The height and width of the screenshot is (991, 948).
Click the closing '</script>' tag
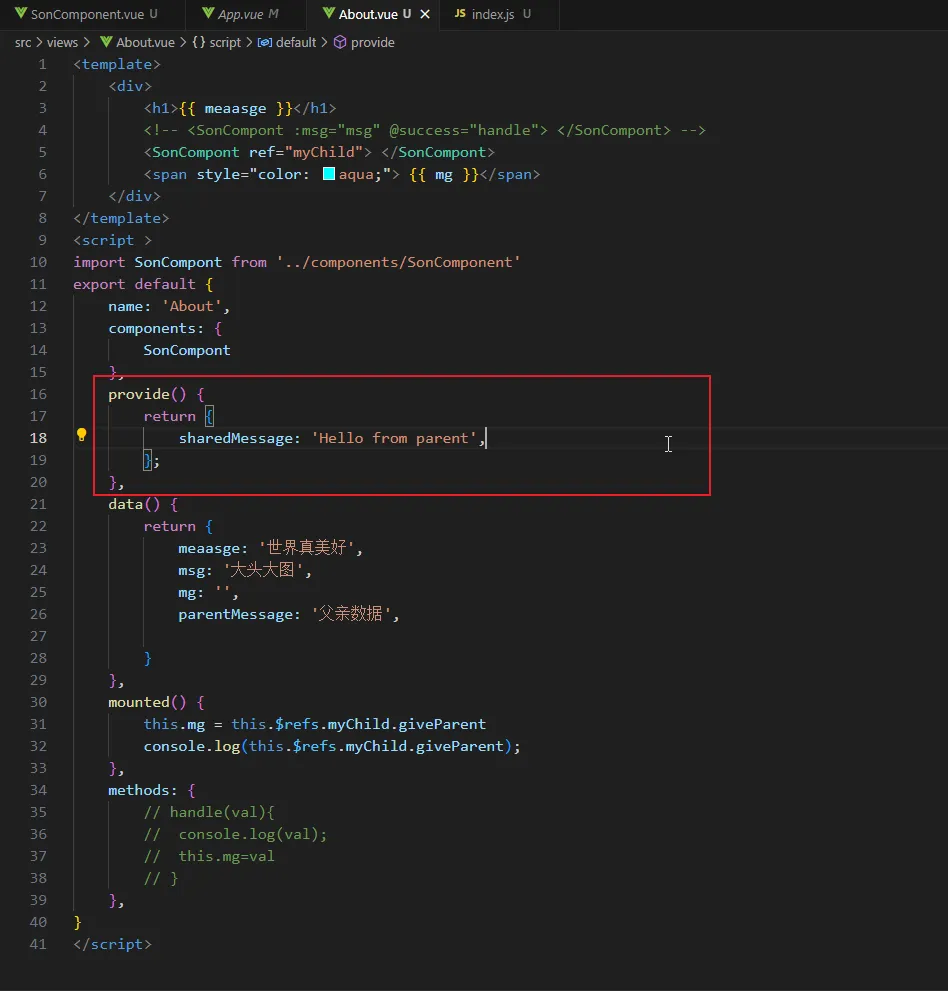tap(112, 944)
